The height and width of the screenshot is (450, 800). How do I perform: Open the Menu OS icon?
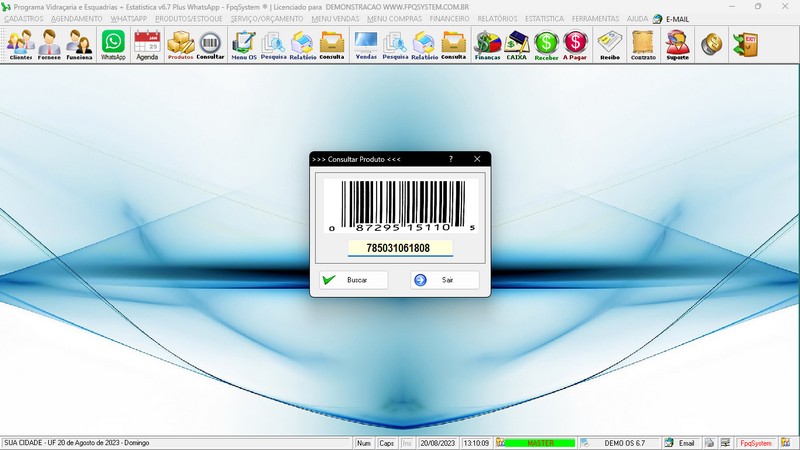244,45
